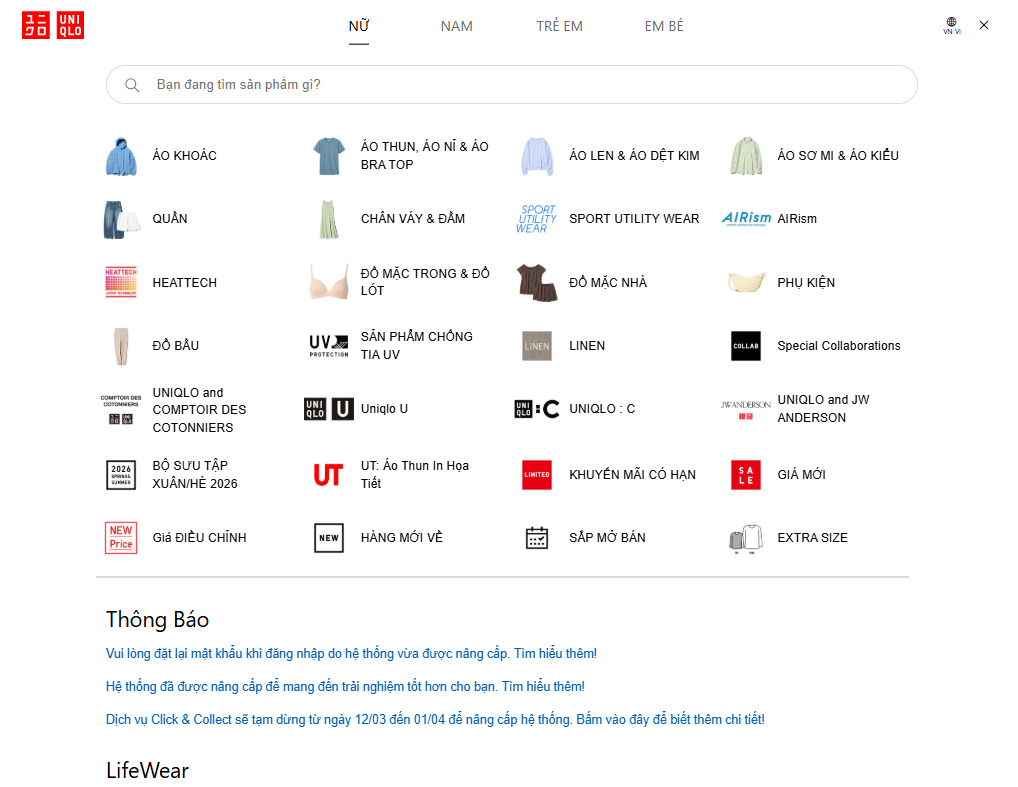Switch to the NAM tab
The width and height of the screenshot is (1018, 787).
click(457, 26)
